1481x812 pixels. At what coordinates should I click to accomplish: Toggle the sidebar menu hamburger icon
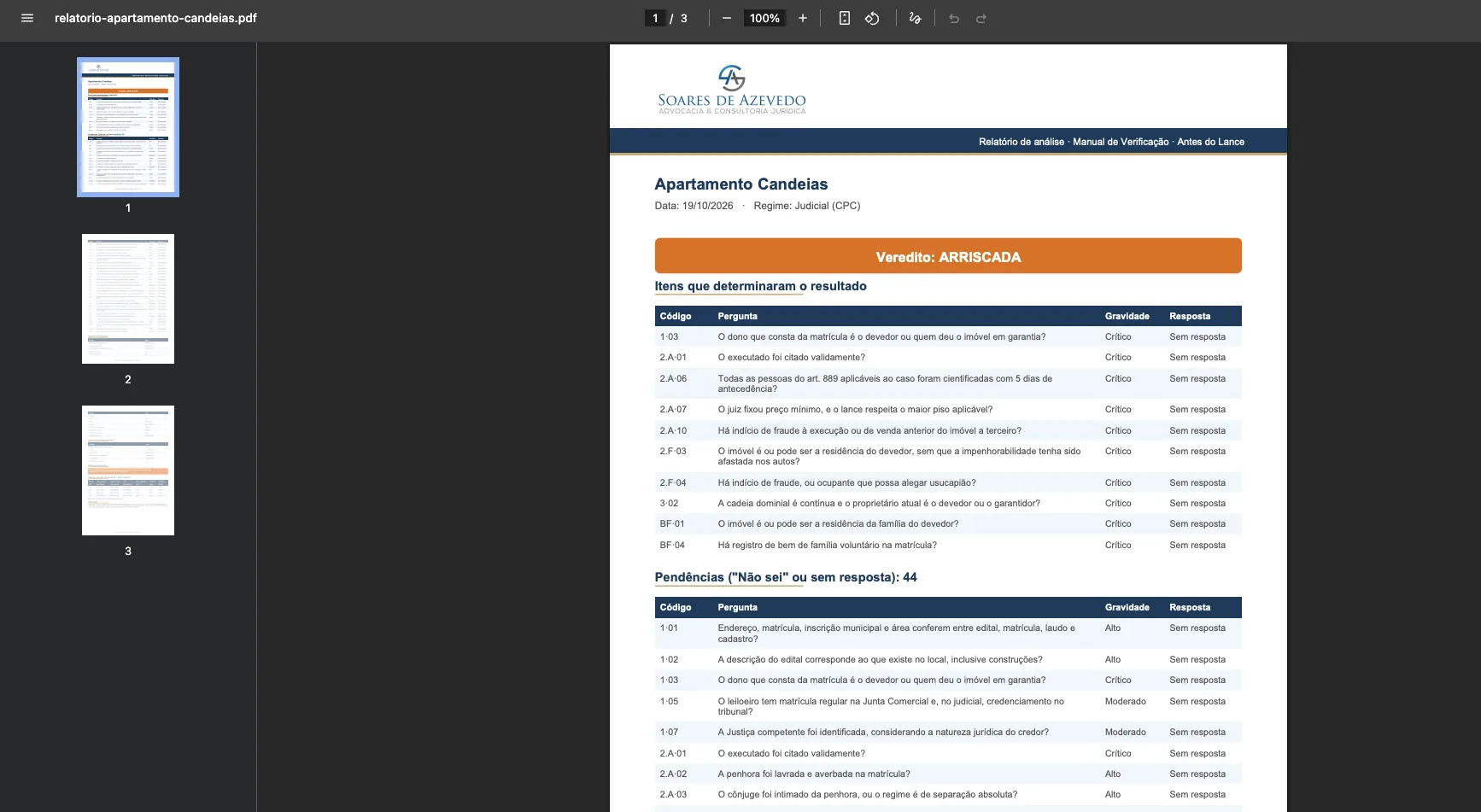tap(27, 18)
